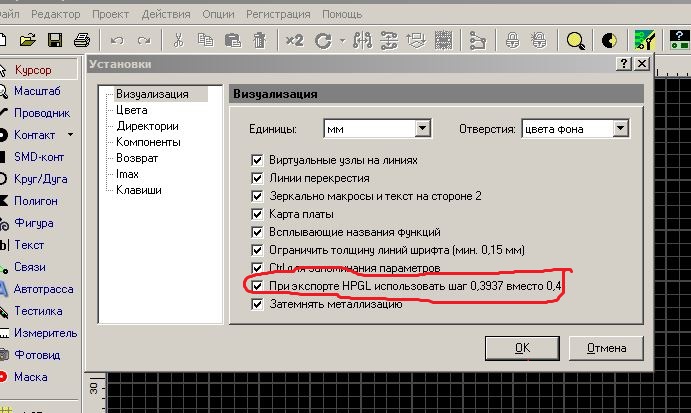
Task: Open the Регистрация menu
Action: tap(278, 14)
